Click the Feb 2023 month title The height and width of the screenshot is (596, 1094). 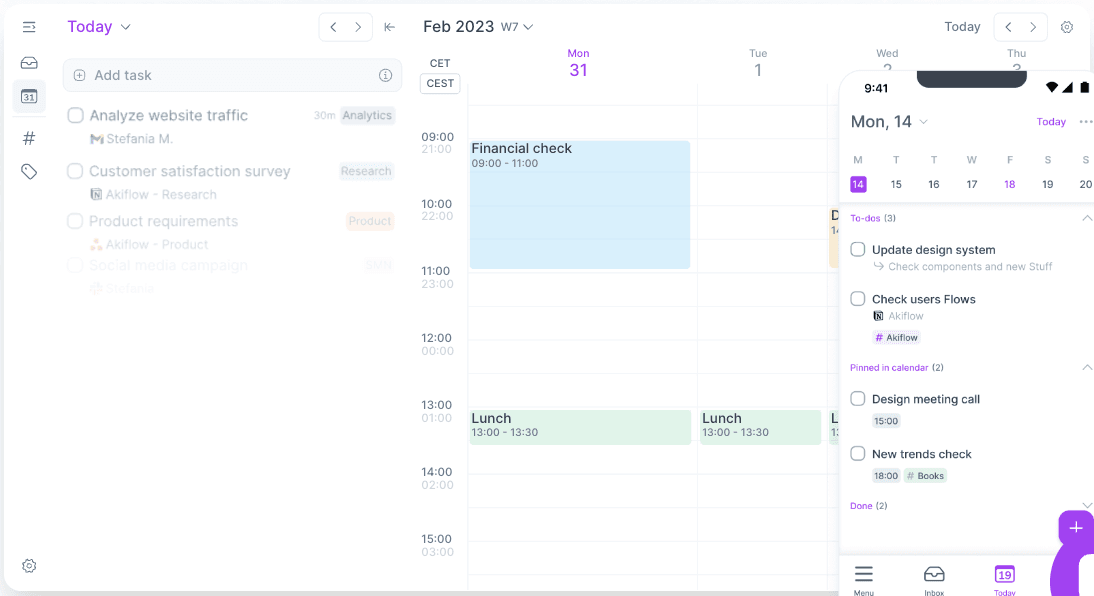[458, 27]
